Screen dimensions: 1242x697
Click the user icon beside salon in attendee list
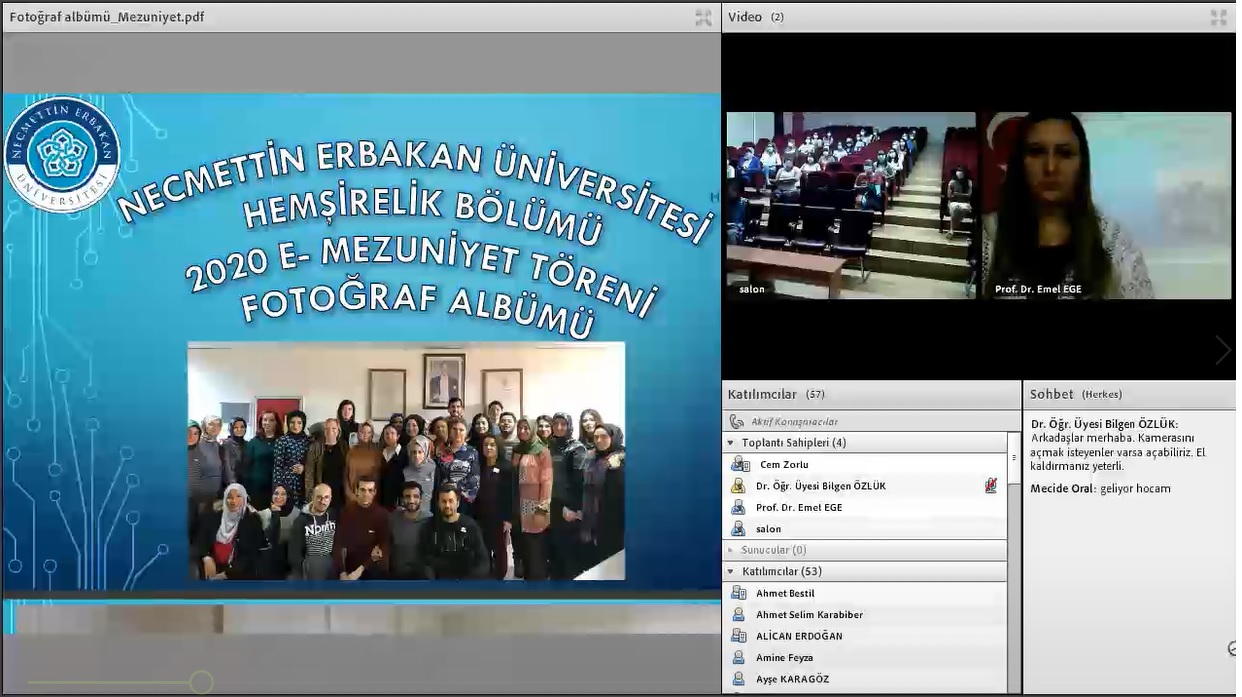[x=738, y=529]
